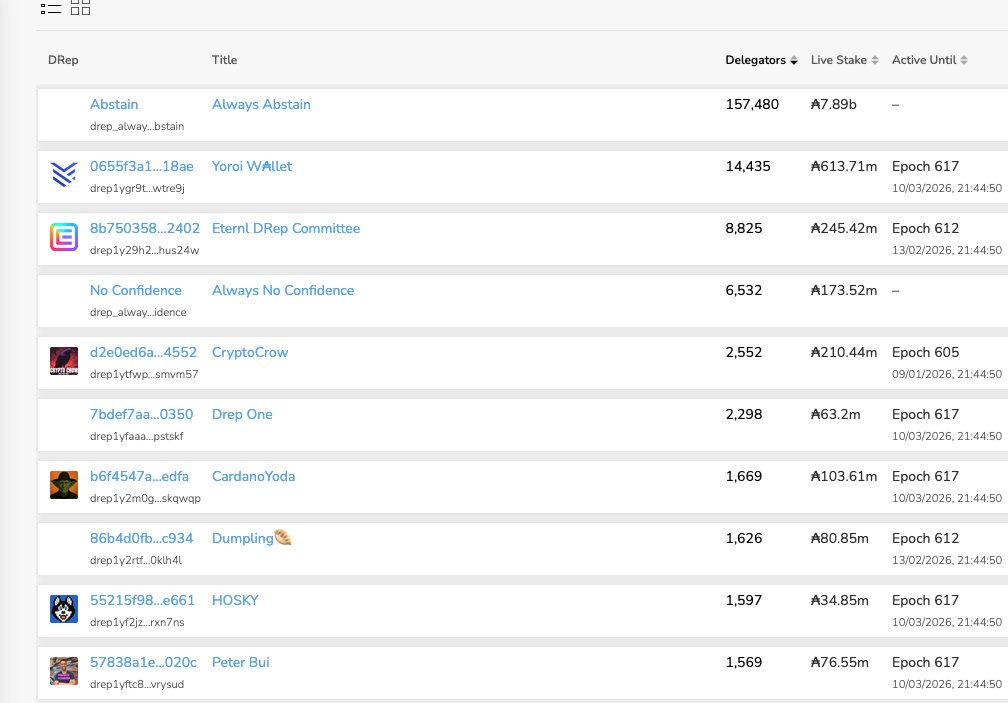Open DRep d2e0ed6a...4552 link

tap(143, 352)
